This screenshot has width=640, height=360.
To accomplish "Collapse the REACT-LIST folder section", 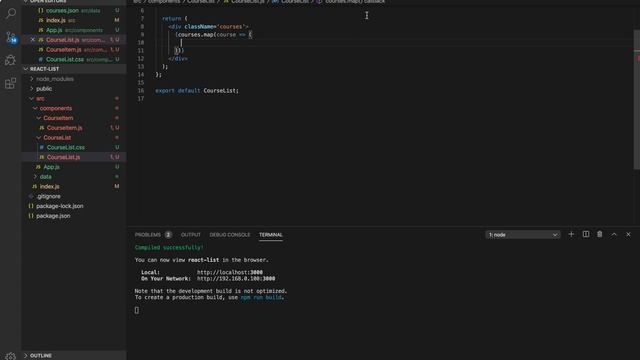I will 73,69.
